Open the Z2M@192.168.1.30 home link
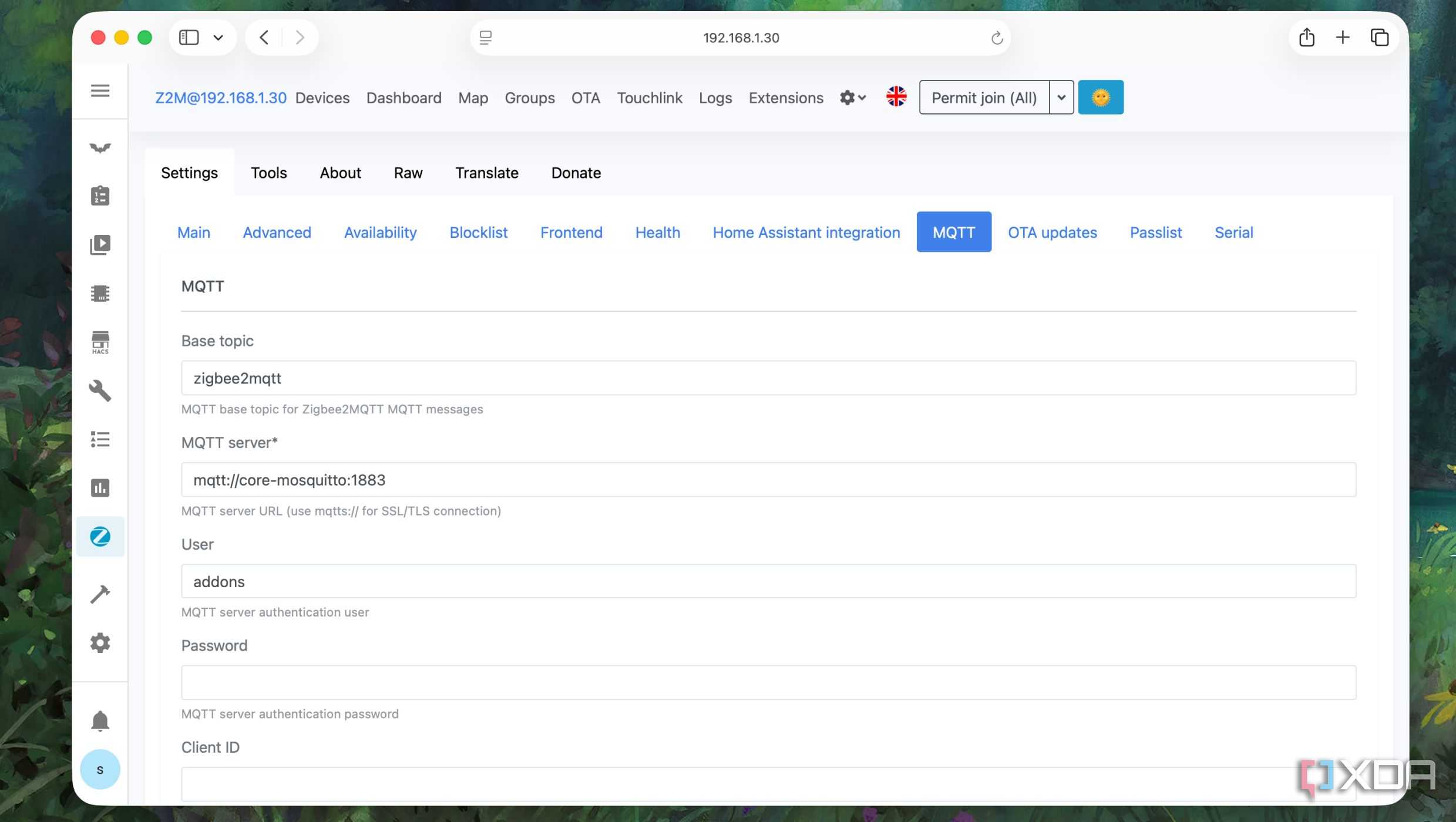The width and height of the screenshot is (1456, 822). [221, 97]
